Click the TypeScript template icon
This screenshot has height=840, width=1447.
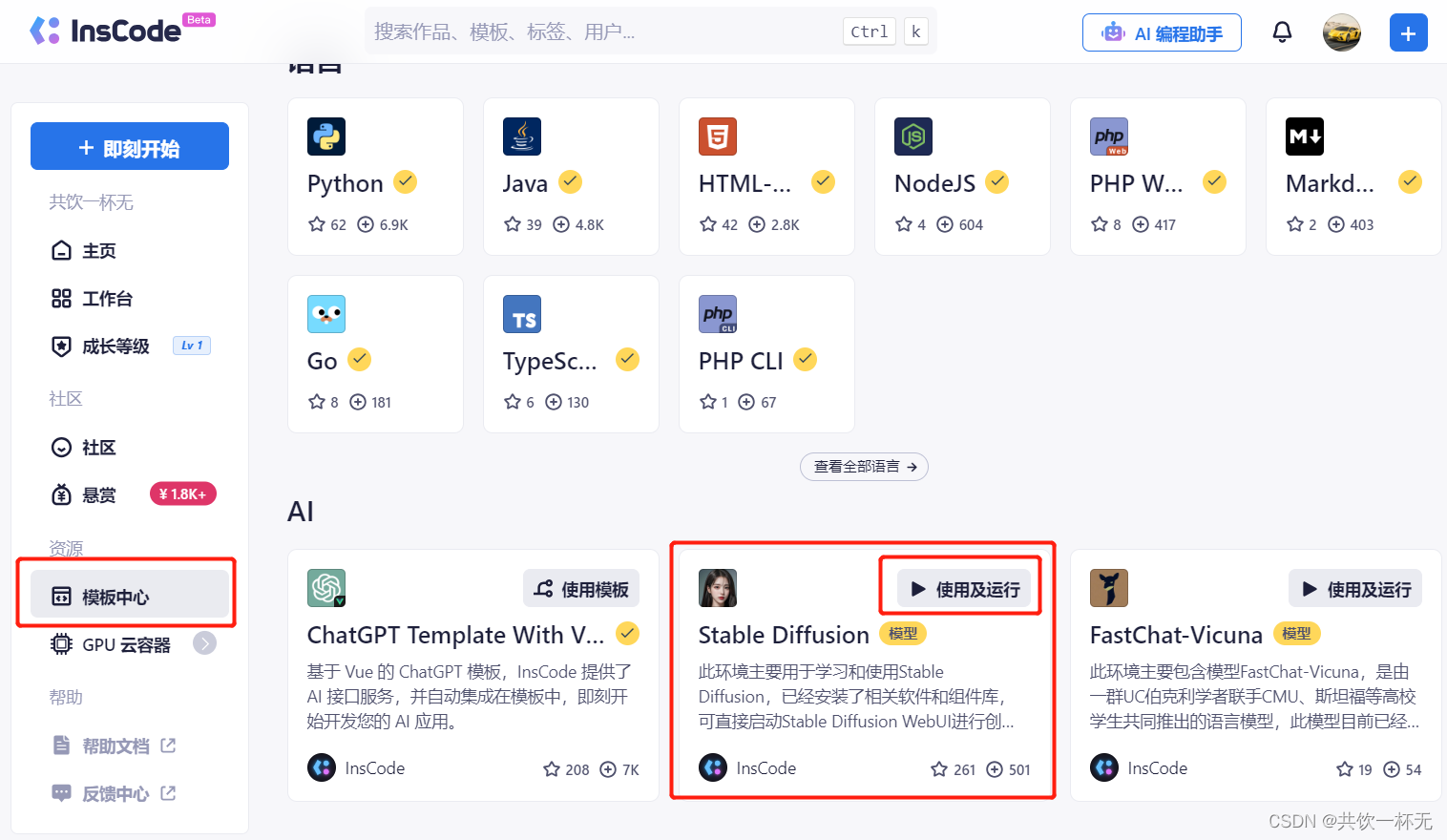(x=522, y=314)
